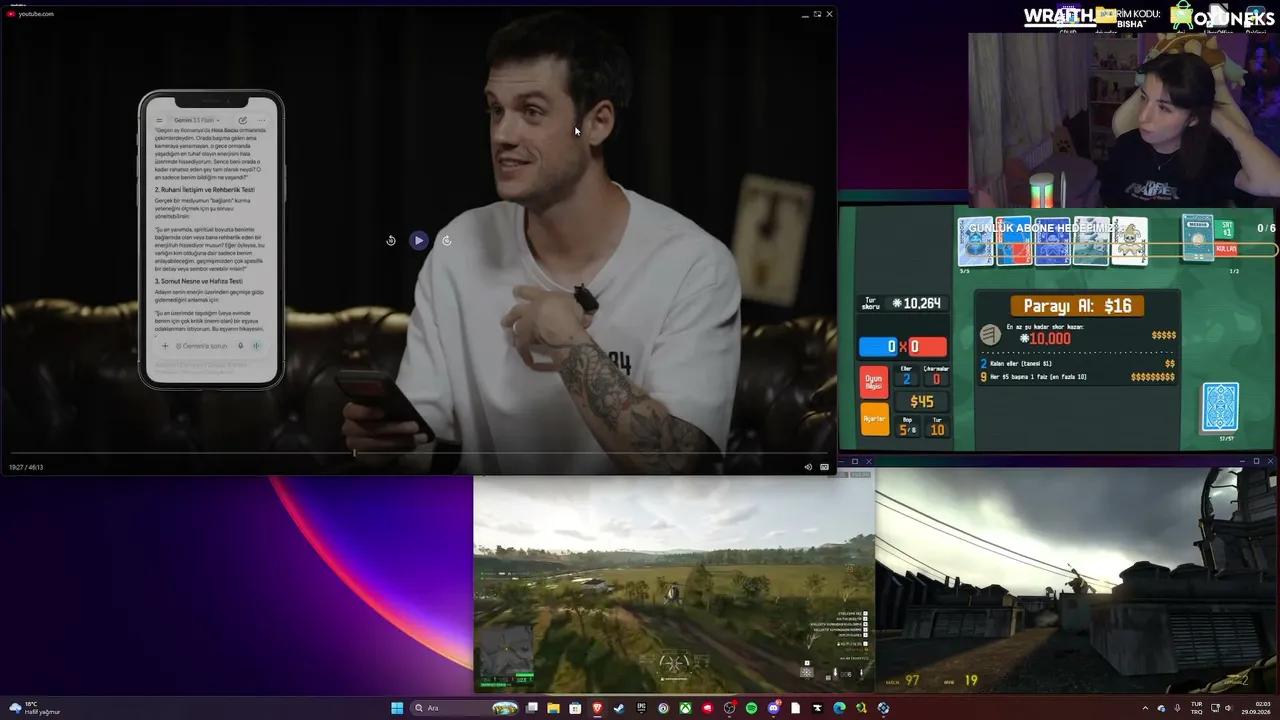Select the consumable card beside Sat button
The image size is (1280, 720).
[1198, 238]
